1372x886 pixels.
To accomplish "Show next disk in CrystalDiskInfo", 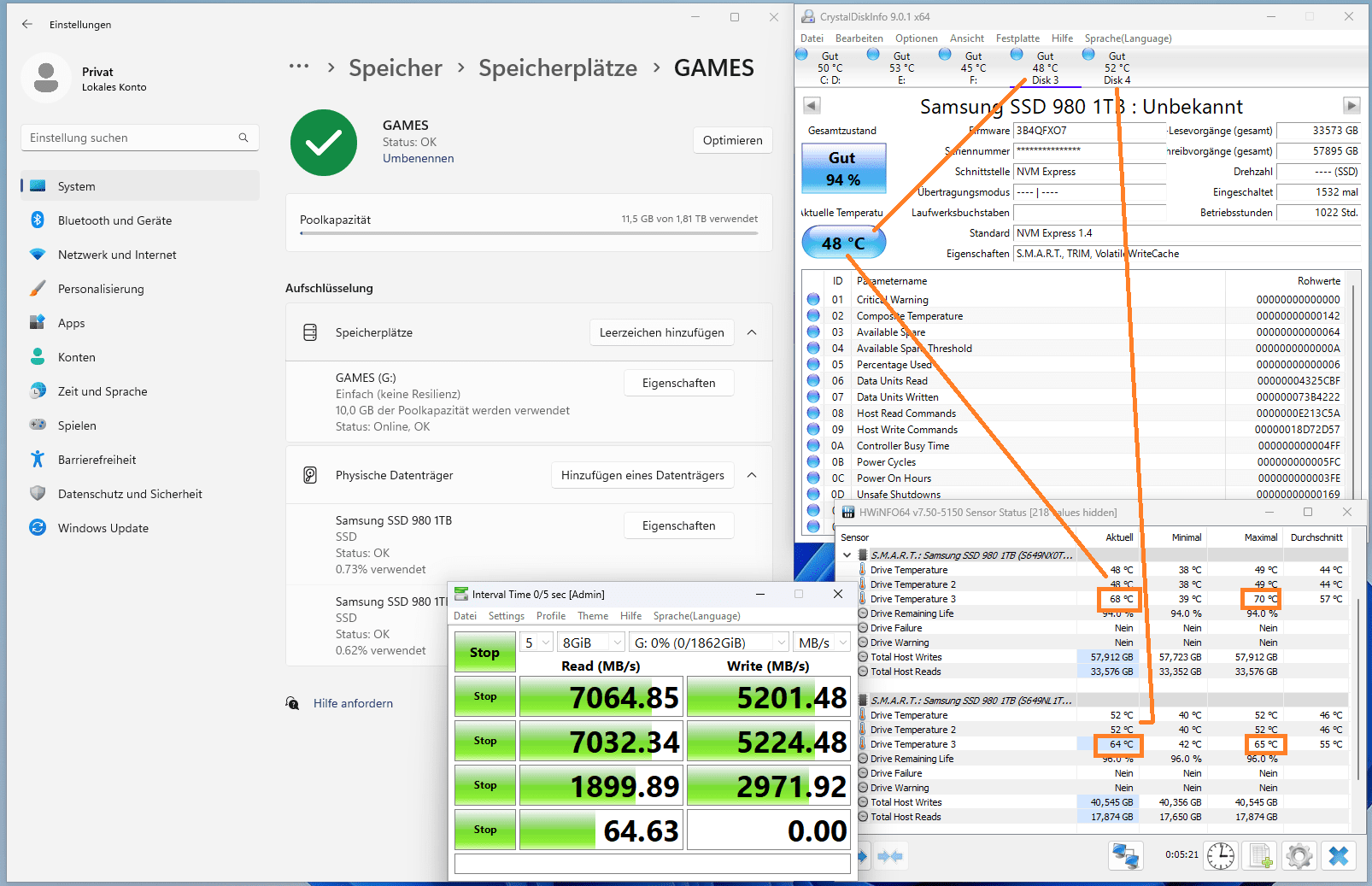I will [1351, 105].
